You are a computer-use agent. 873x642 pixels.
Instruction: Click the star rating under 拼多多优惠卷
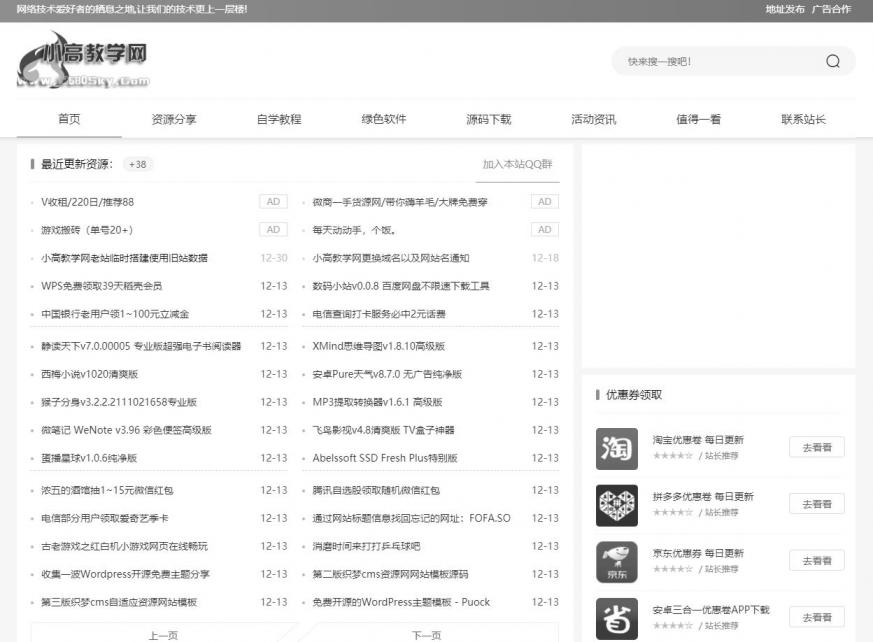(x=674, y=513)
